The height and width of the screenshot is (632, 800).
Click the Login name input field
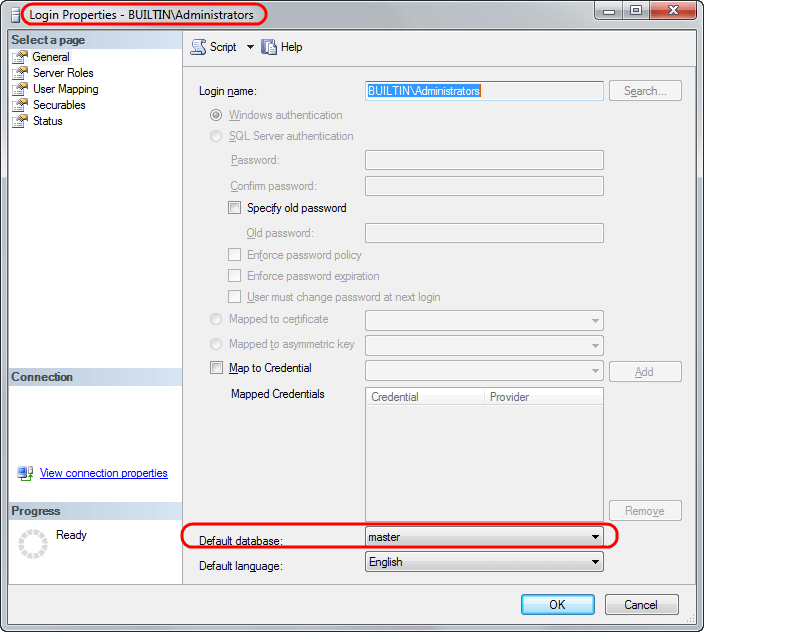point(484,91)
